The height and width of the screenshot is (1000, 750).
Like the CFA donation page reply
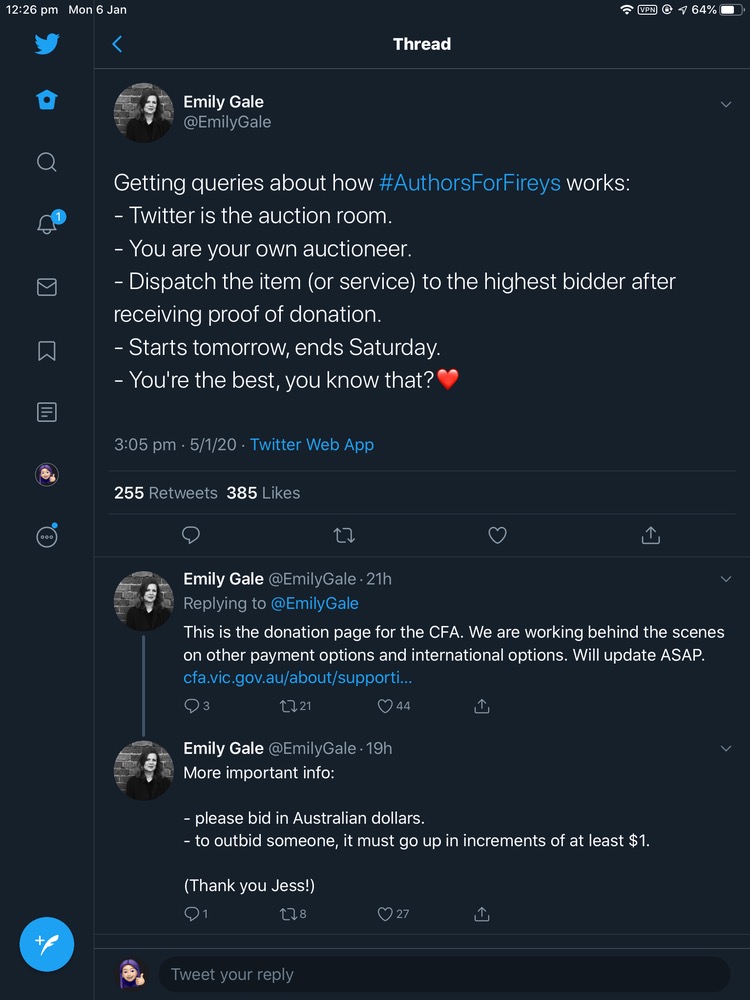385,706
